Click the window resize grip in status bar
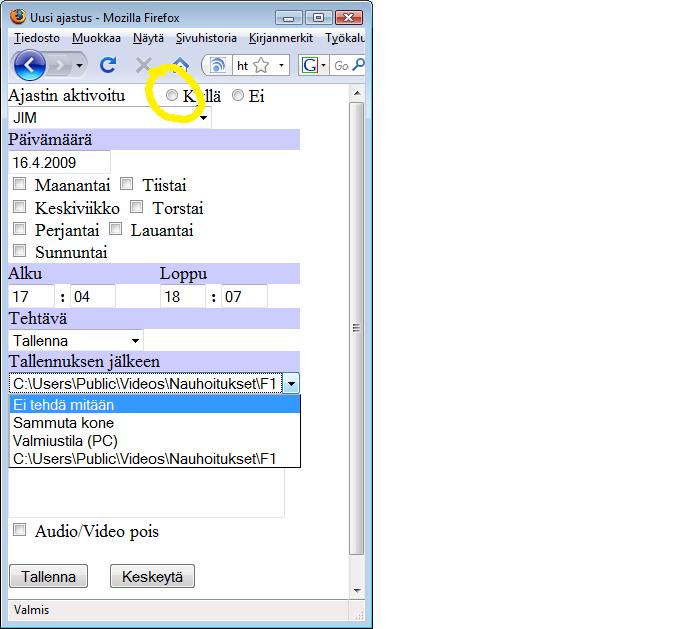The image size is (680, 629). point(359,614)
